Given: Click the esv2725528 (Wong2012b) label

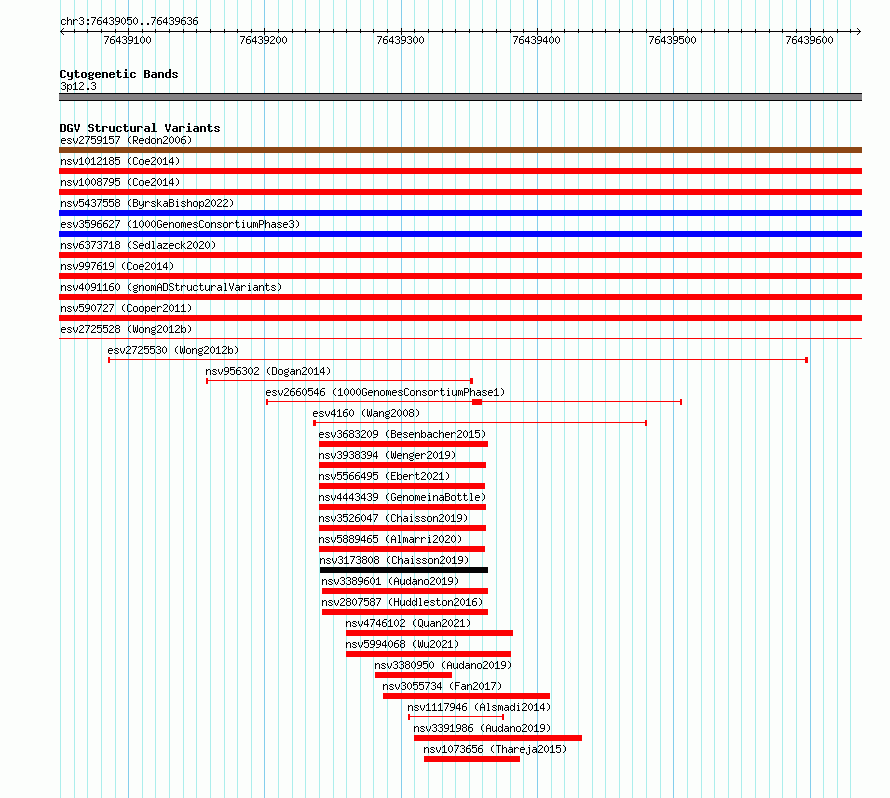Looking at the screenshot, I should pos(126,329).
